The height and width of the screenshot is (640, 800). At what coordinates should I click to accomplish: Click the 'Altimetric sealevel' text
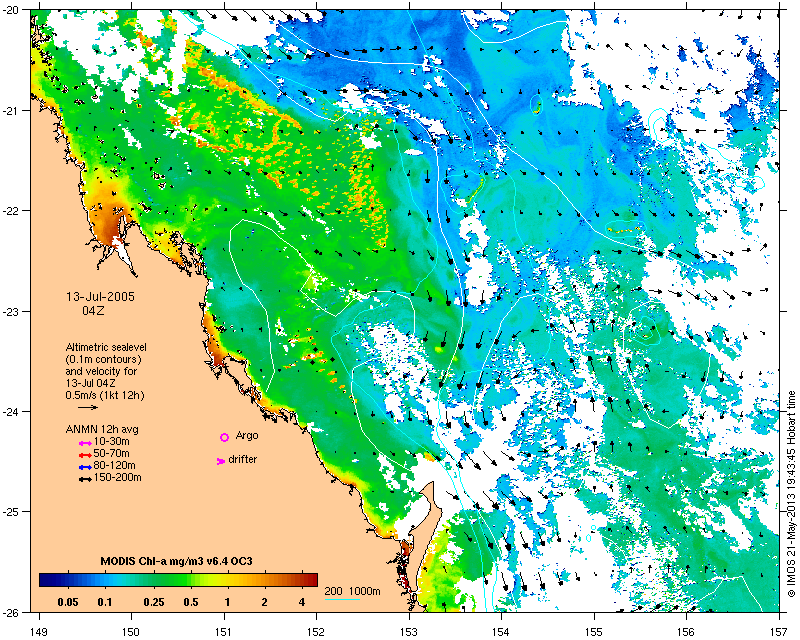point(106,347)
